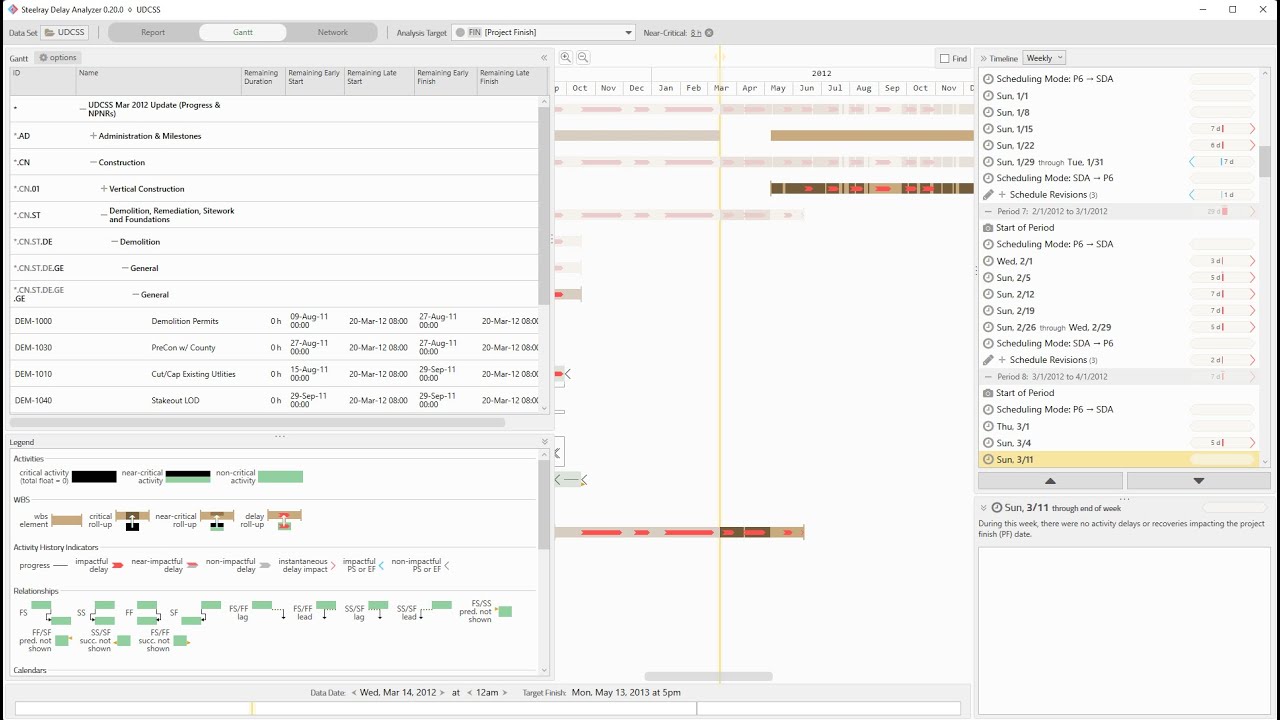Select DEM-1010 Cut/Cap Existing Utilities row
This screenshot has width=1280, height=720.
coord(274,374)
